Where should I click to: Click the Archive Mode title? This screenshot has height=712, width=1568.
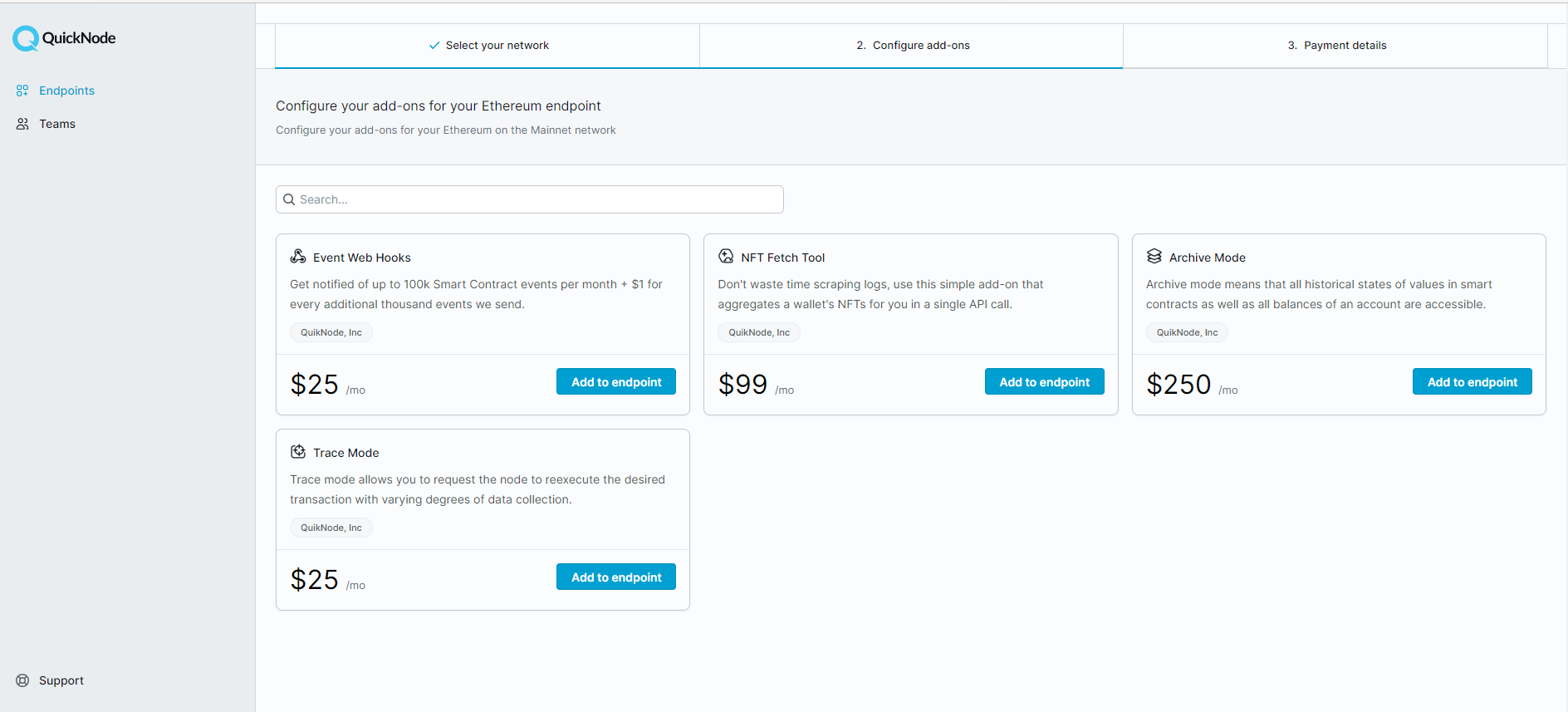click(1208, 258)
